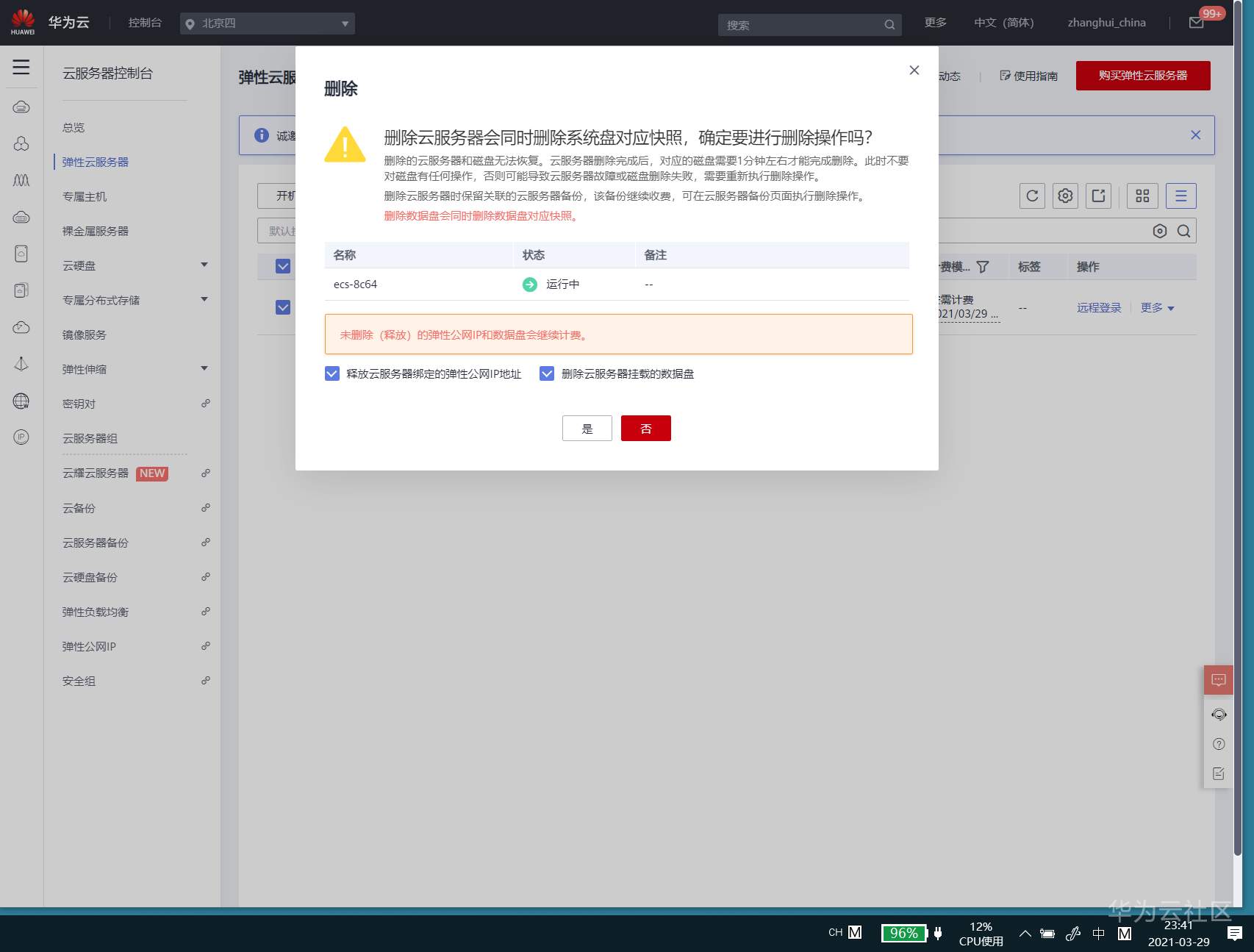Click 购买弹性云服务器 button
This screenshot has width=1254, height=952.
point(1143,76)
